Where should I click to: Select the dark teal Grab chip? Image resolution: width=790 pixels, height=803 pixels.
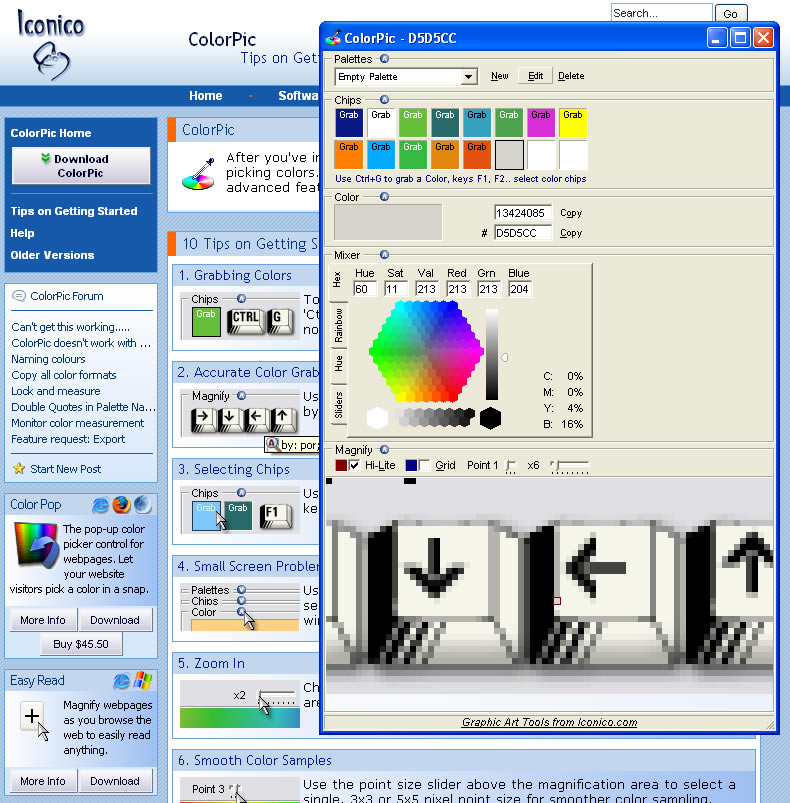445,122
